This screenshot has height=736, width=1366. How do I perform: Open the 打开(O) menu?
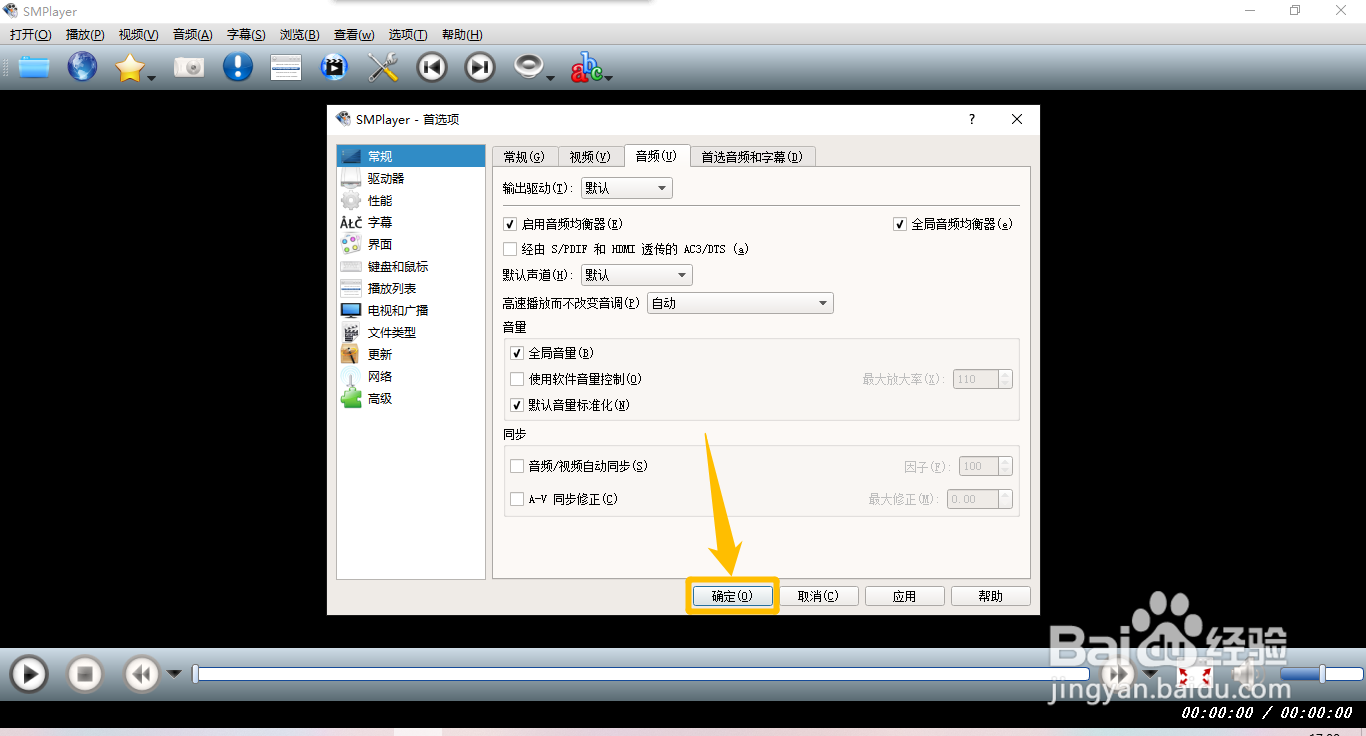click(x=31, y=35)
